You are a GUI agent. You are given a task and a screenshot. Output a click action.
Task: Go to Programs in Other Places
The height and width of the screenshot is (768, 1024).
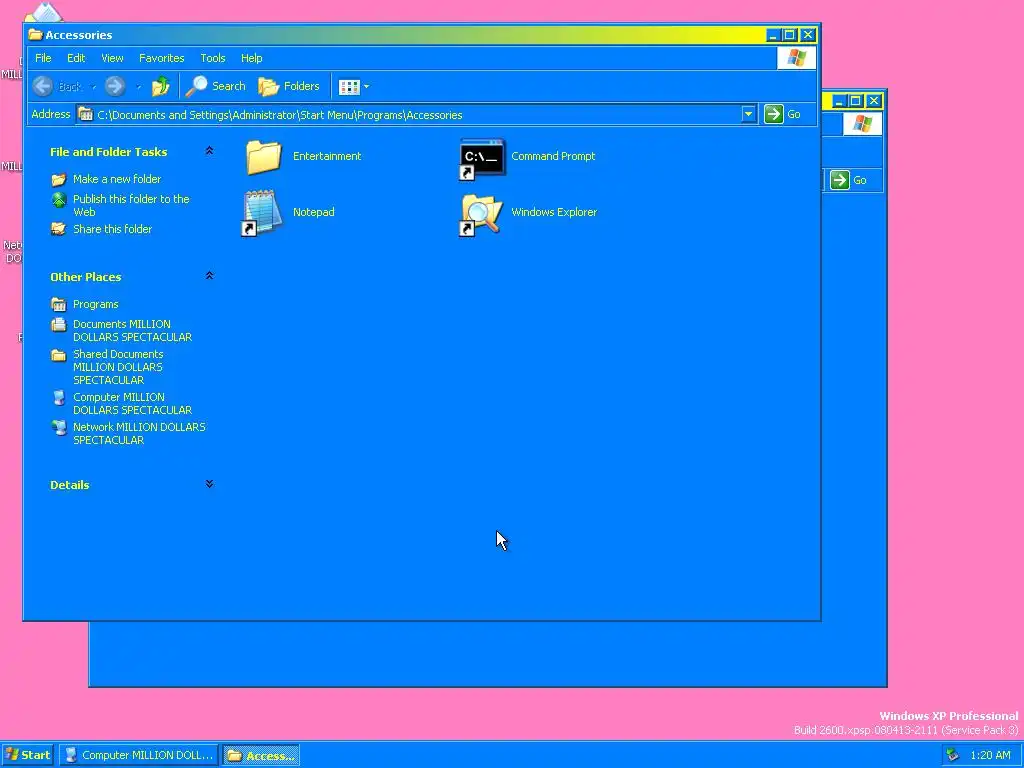(95, 304)
